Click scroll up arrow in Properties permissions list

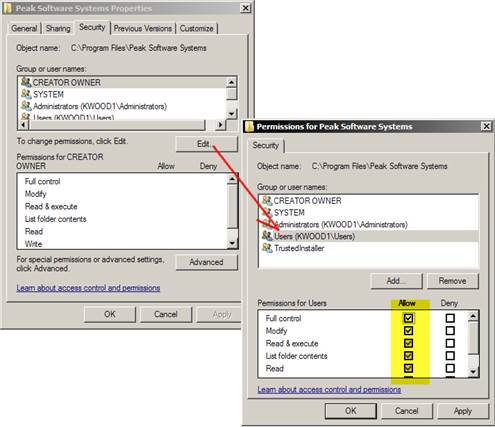point(233,179)
